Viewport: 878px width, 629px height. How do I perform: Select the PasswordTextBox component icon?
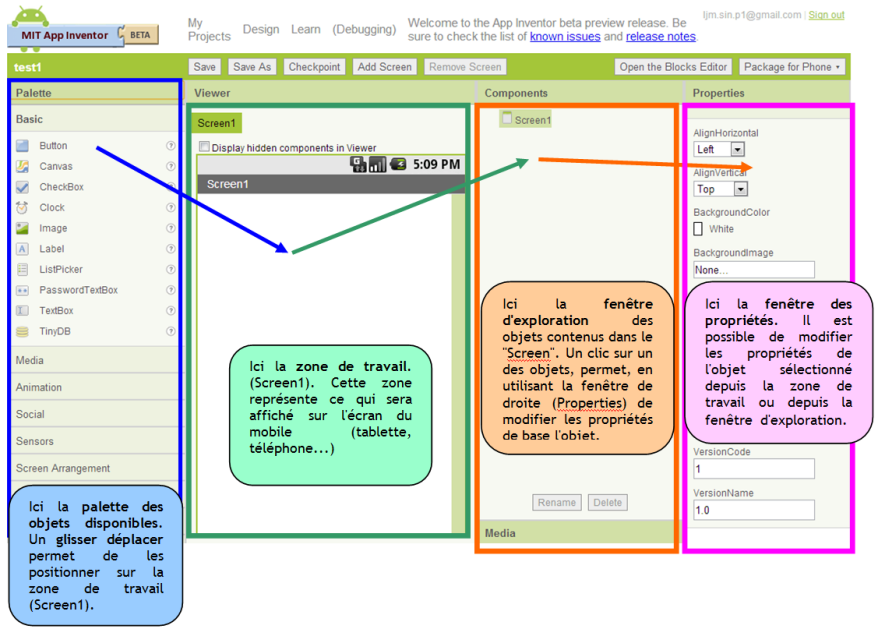pos(22,290)
